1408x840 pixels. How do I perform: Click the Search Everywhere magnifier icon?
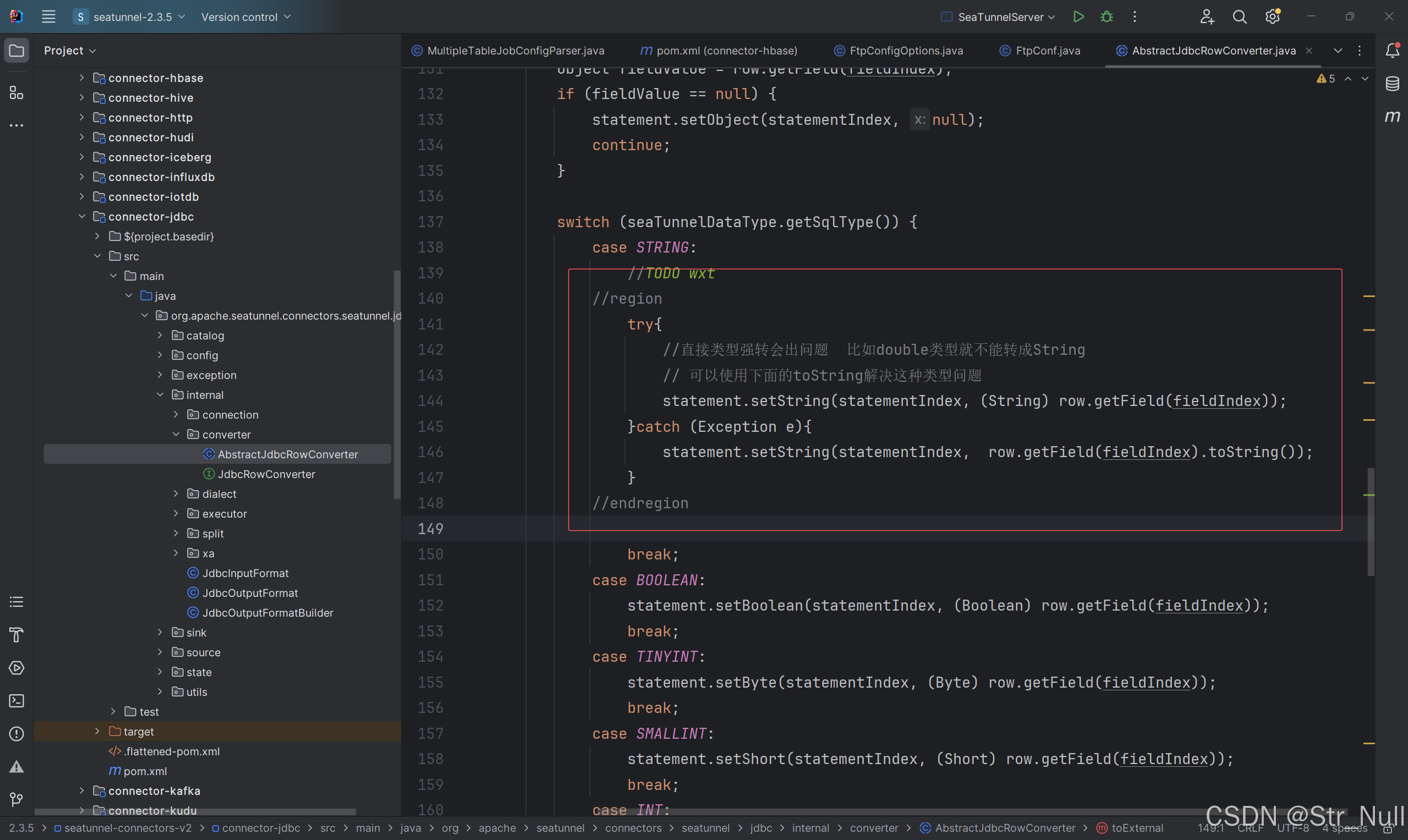(1239, 17)
